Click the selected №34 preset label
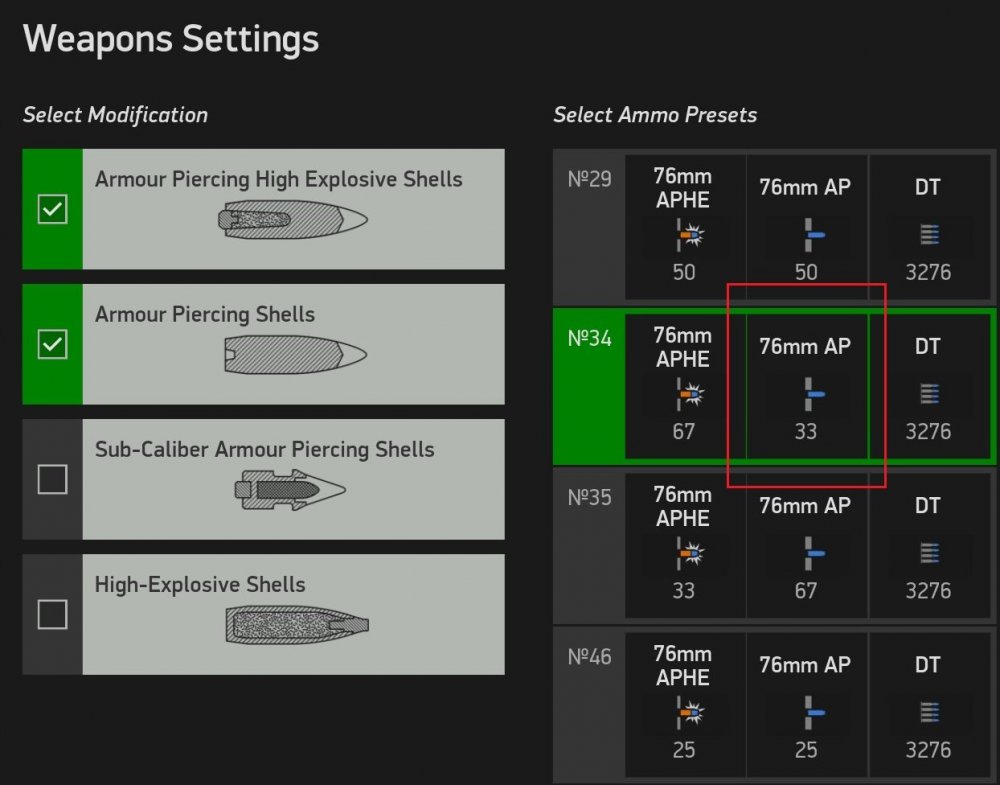 coord(589,339)
